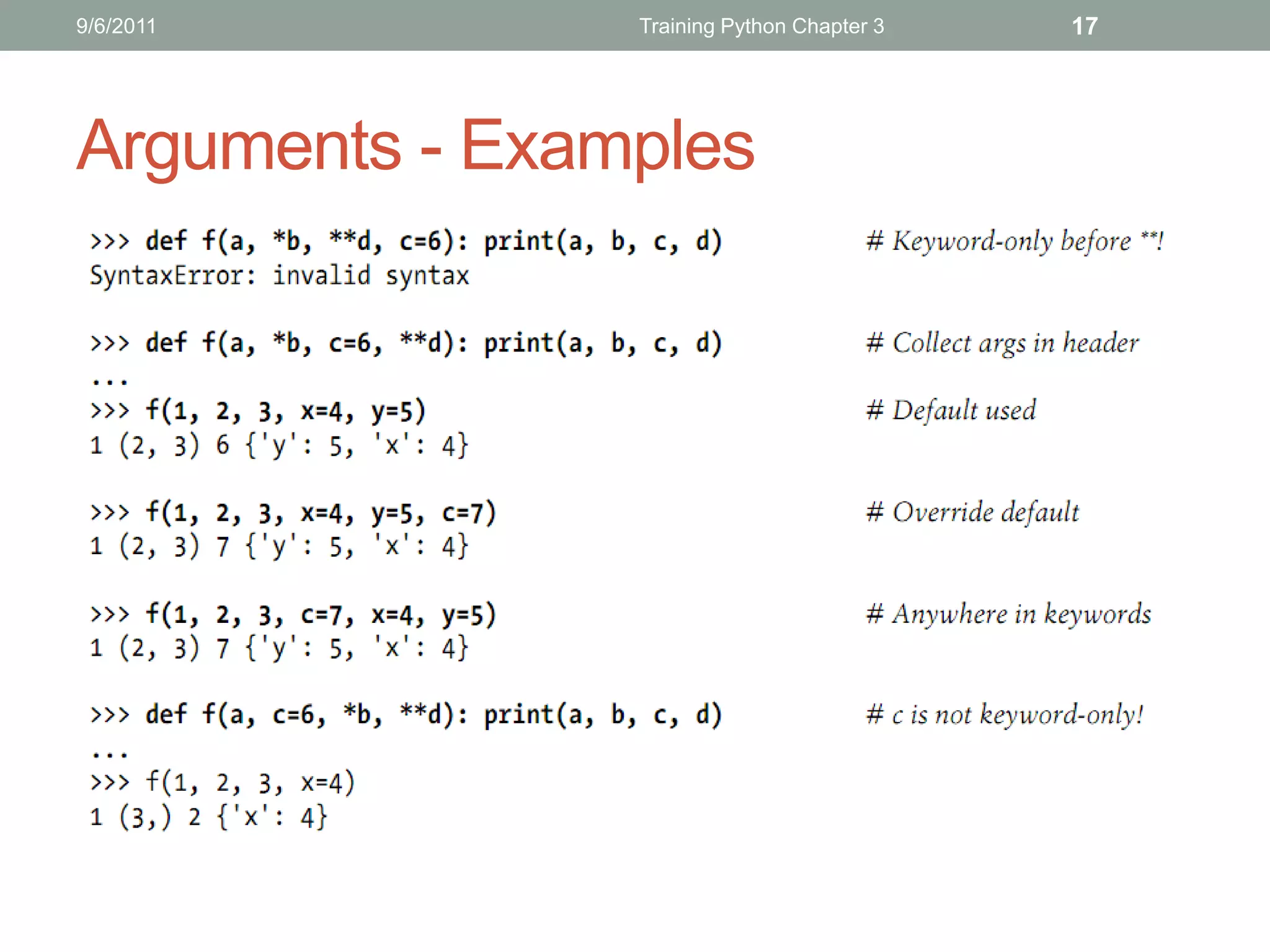Click output below the Override default call

[x=279, y=546]
